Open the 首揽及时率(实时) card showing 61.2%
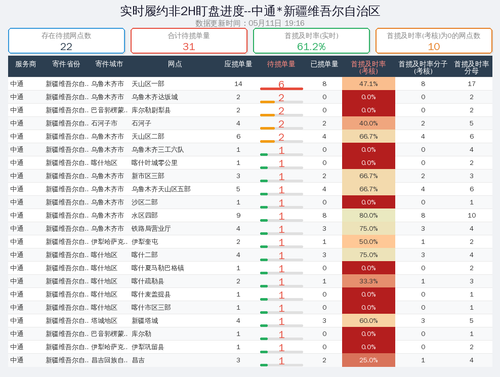 coord(311,41)
